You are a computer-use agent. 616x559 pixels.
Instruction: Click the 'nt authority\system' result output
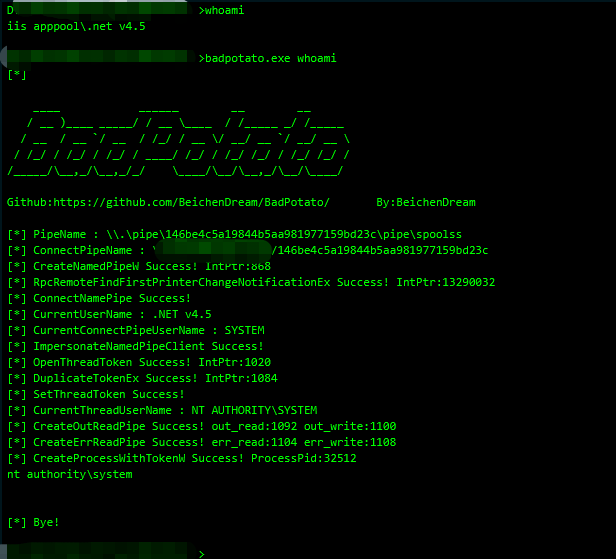[x=70, y=475]
